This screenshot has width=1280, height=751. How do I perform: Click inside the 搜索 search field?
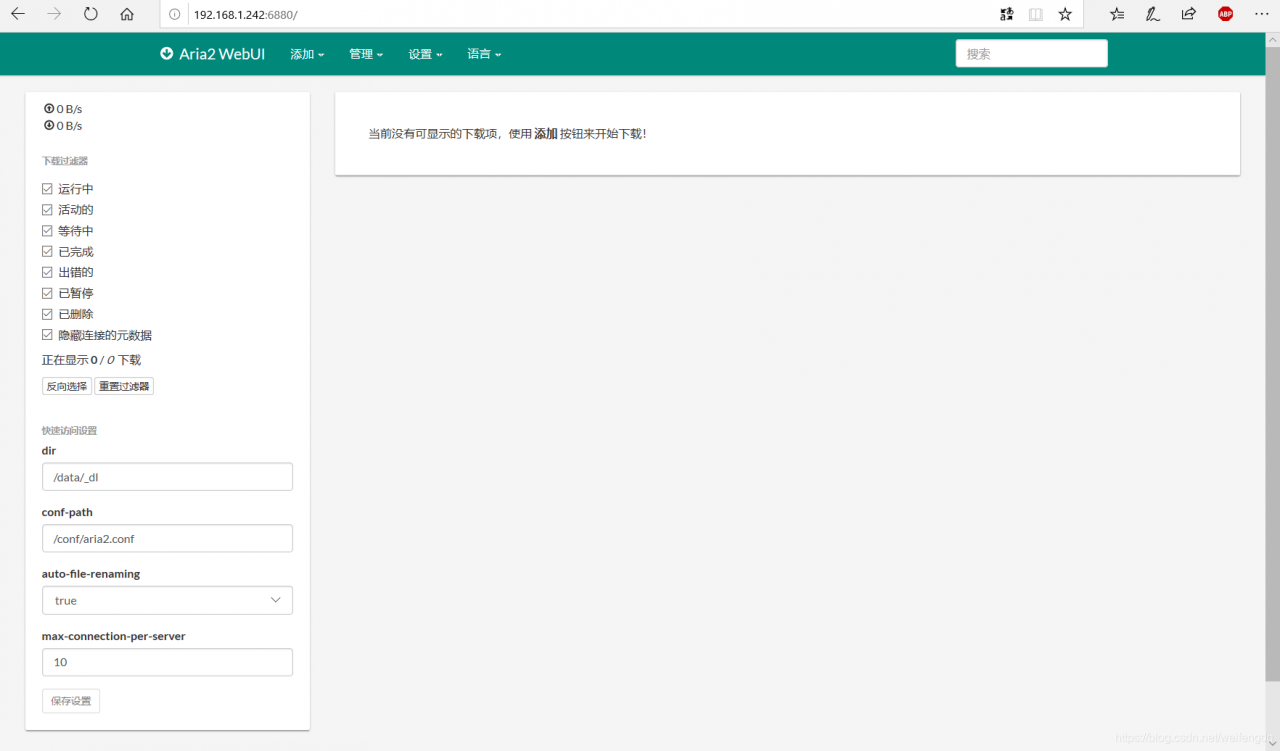click(x=1031, y=53)
